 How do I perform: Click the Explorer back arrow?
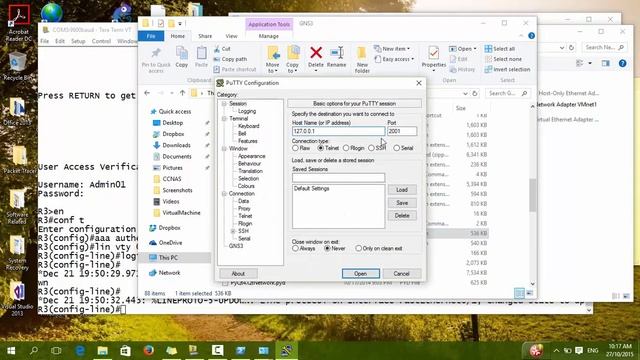pos(147,93)
